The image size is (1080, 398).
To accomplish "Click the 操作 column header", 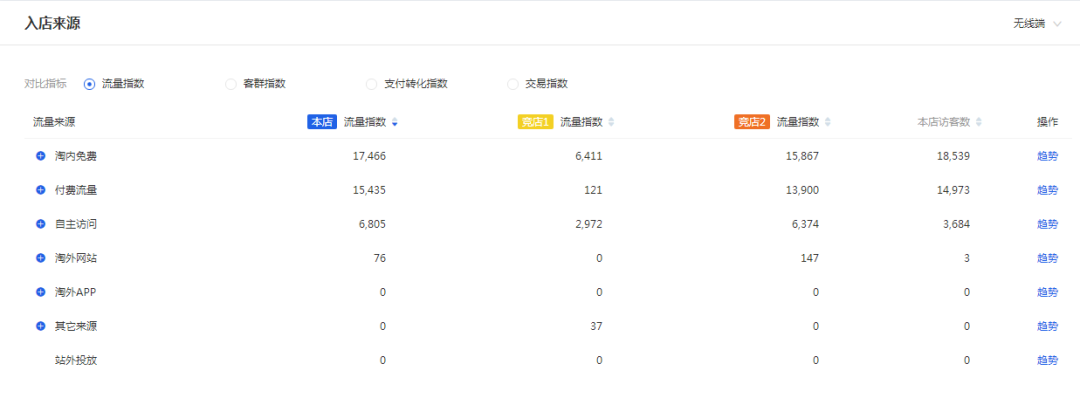I will (x=1047, y=122).
